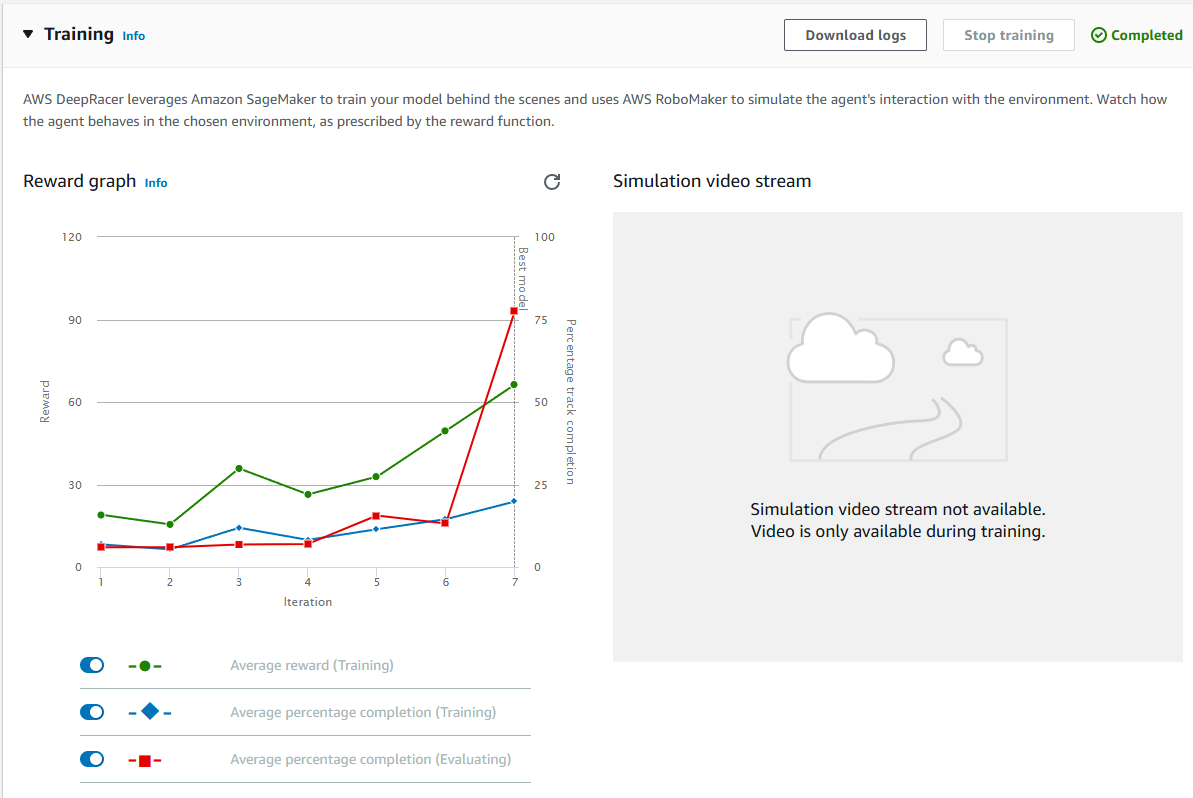
Task: Click the green reward point at iteration 7
Action: pyautogui.click(x=514, y=385)
